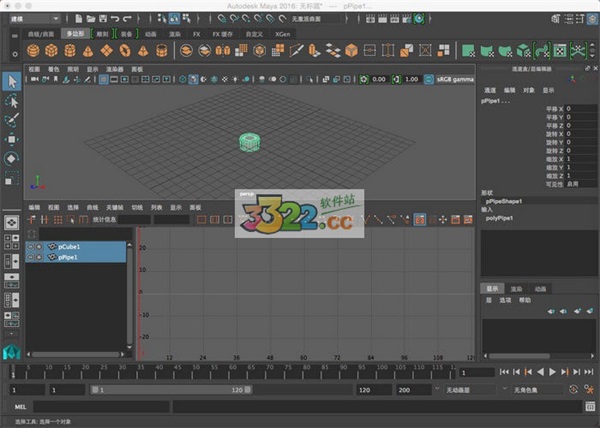This screenshot has width=600, height=428.
Task: Click the Maya logo icon in sidebar
Action: (x=11, y=350)
